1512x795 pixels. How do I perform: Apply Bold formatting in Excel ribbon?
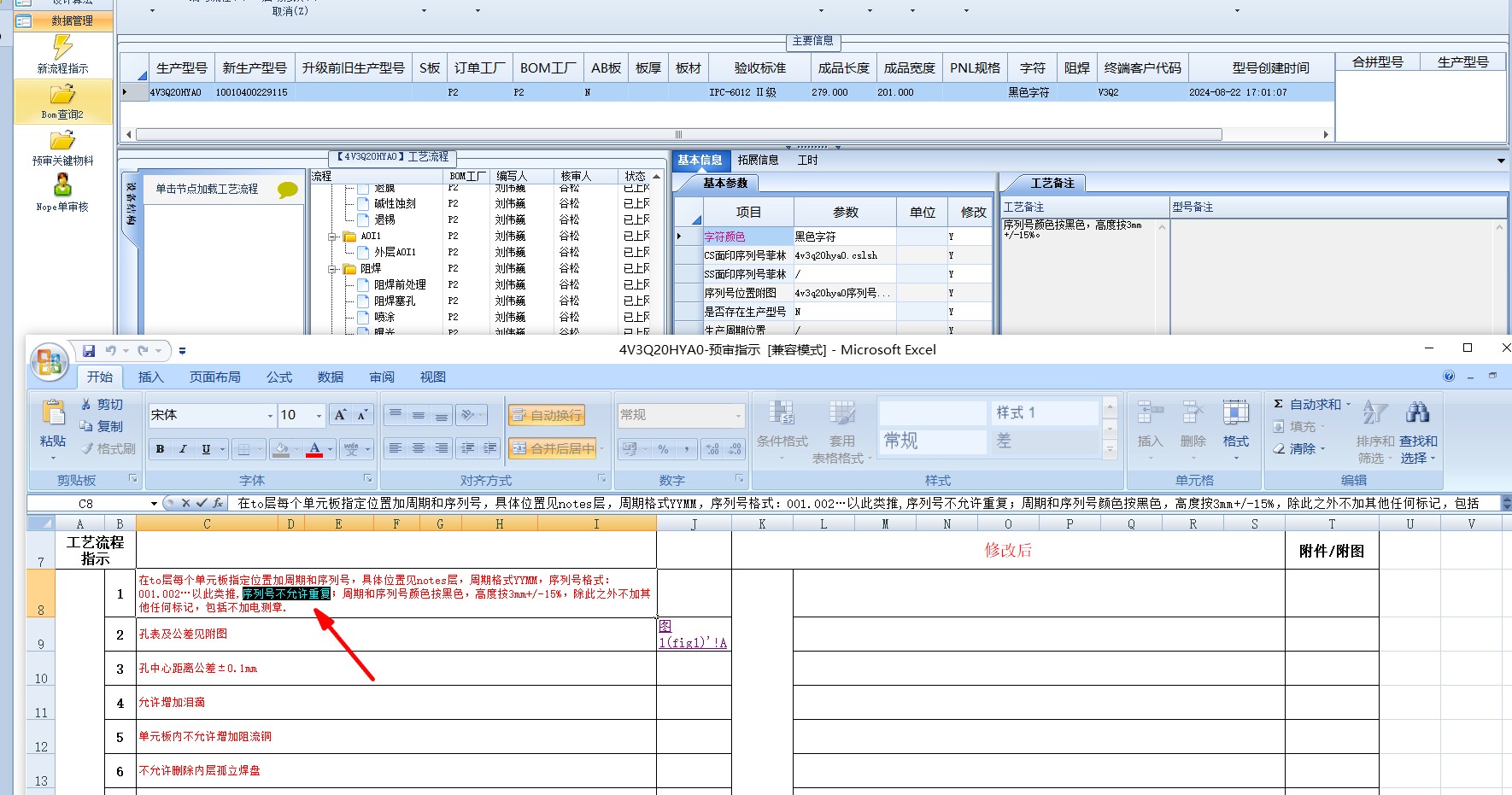(x=160, y=449)
